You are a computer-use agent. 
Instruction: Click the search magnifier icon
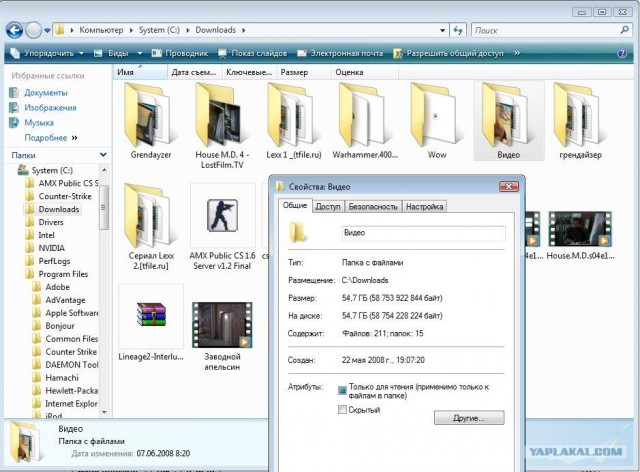pyautogui.click(x=624, y=30)
